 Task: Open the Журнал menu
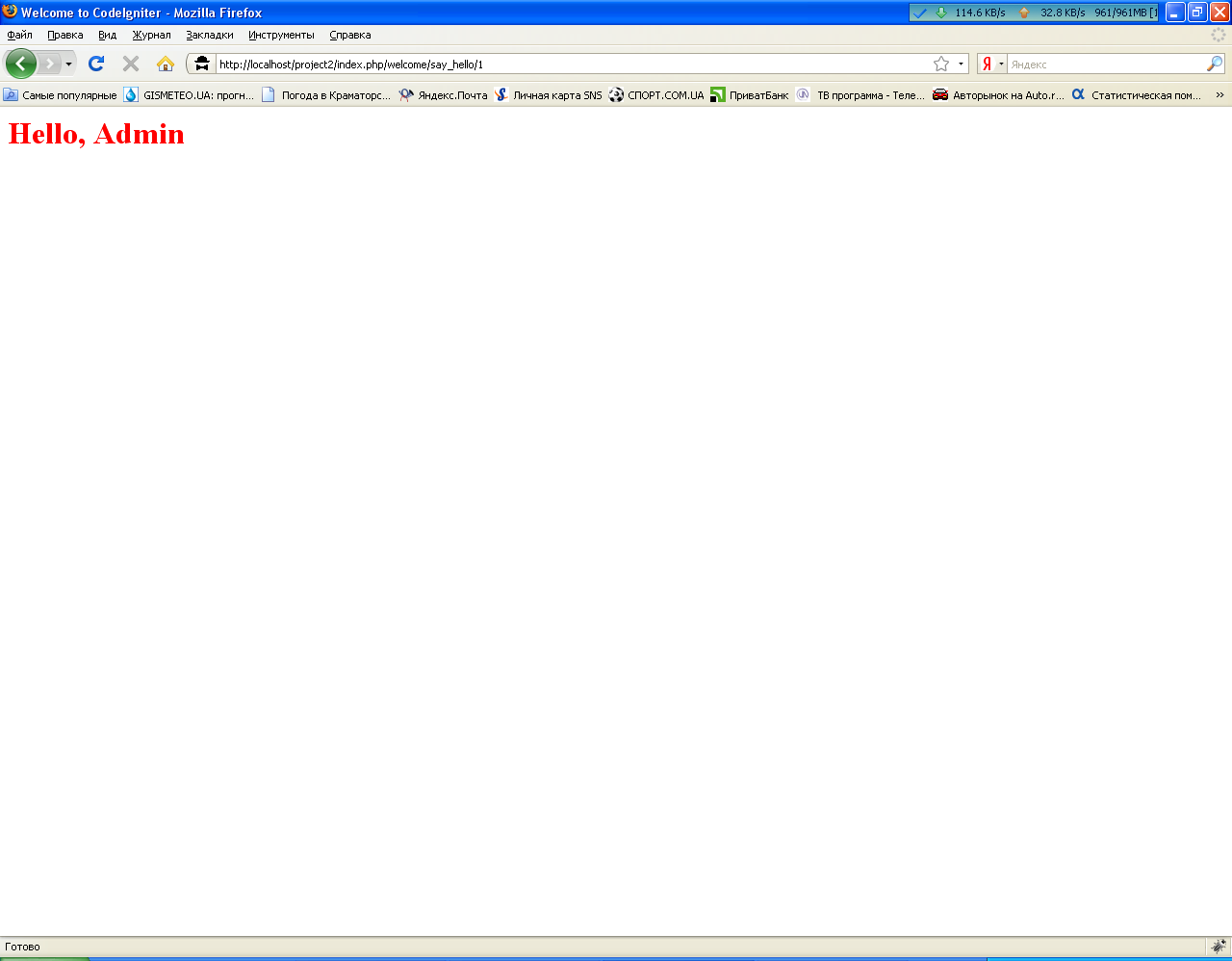click(151, 35)
